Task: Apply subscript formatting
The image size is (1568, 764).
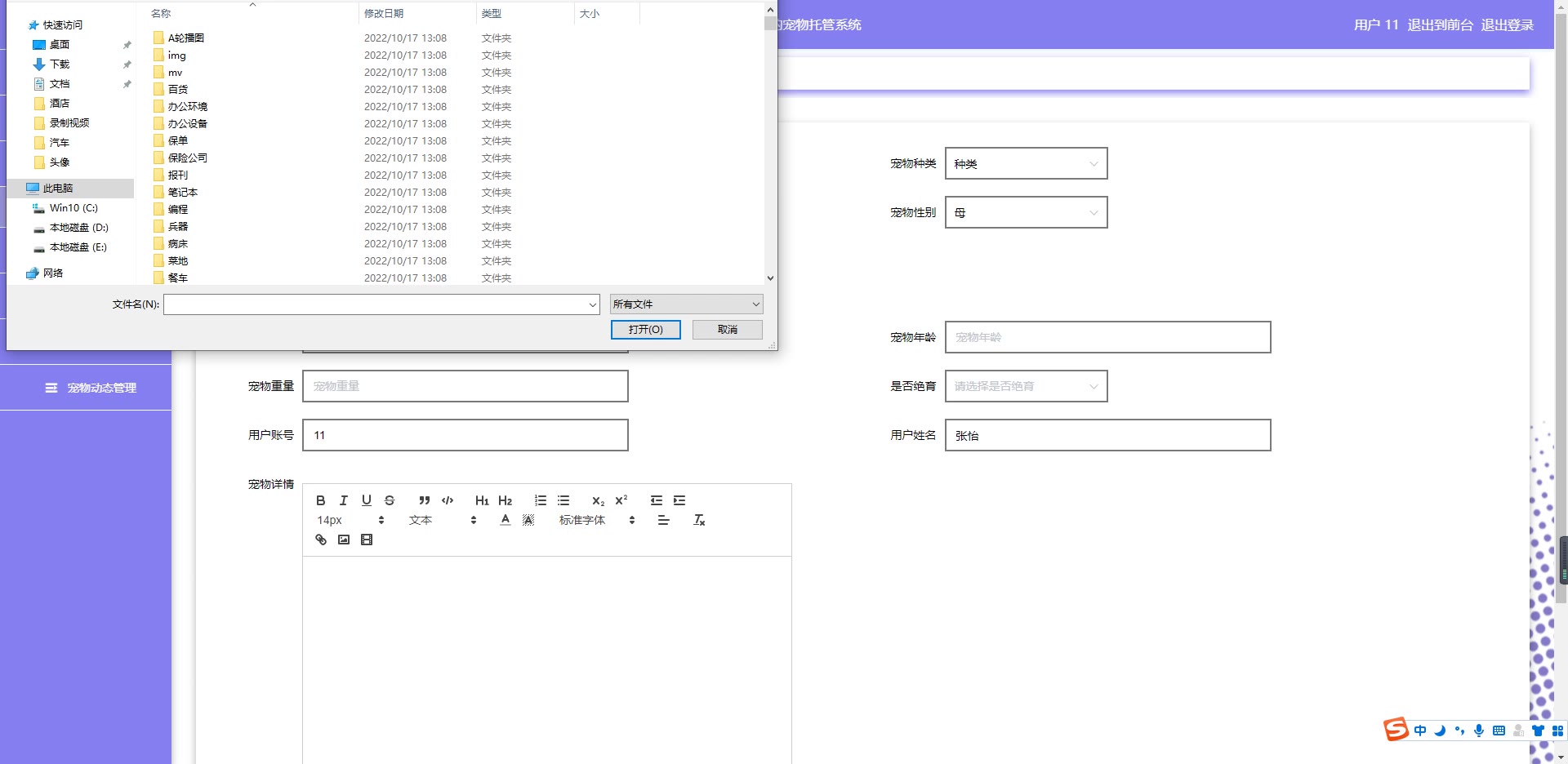Action: point(599,500)
